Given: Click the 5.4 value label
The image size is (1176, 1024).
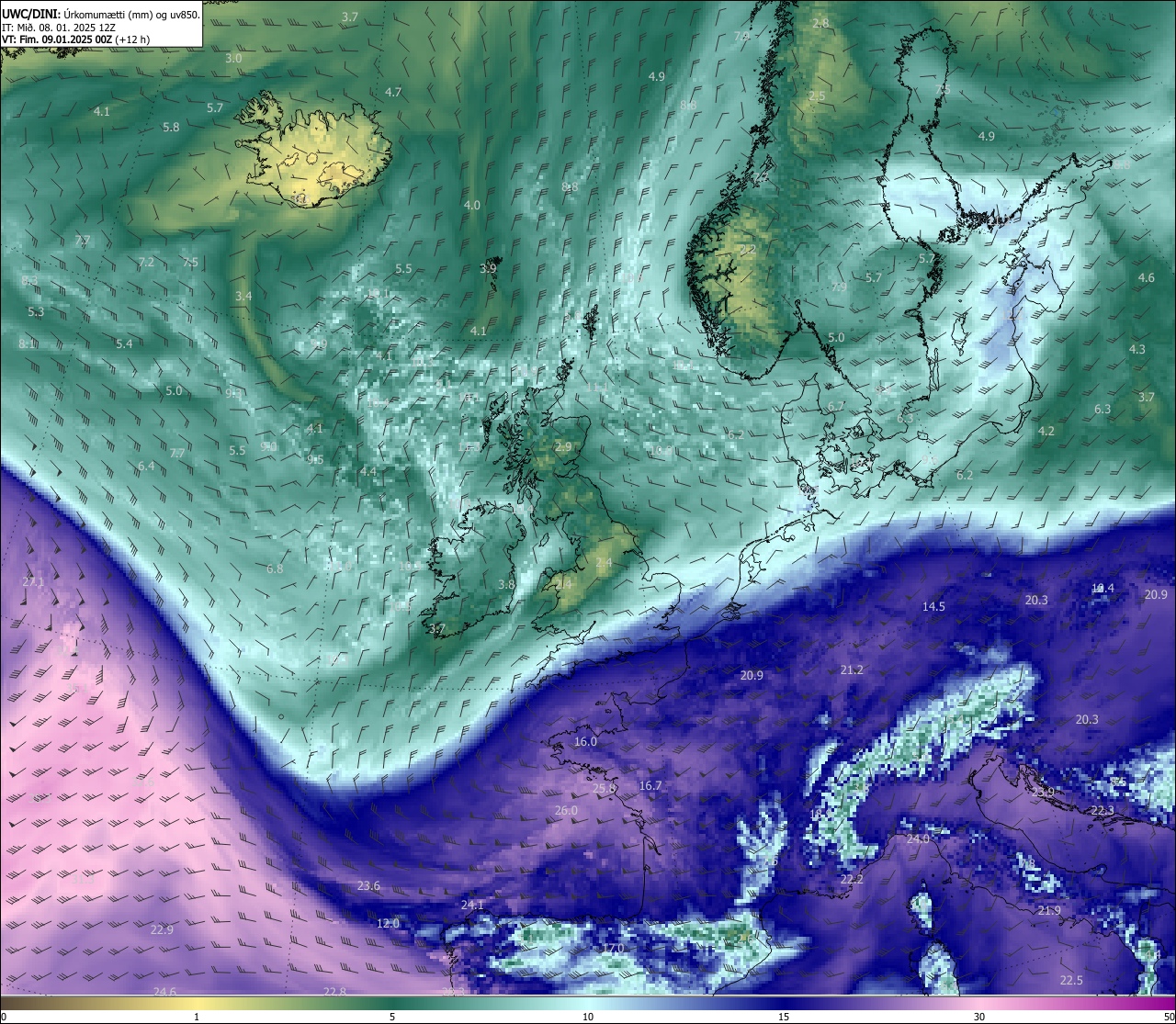Looking at the screenshot, I should 124,343.
